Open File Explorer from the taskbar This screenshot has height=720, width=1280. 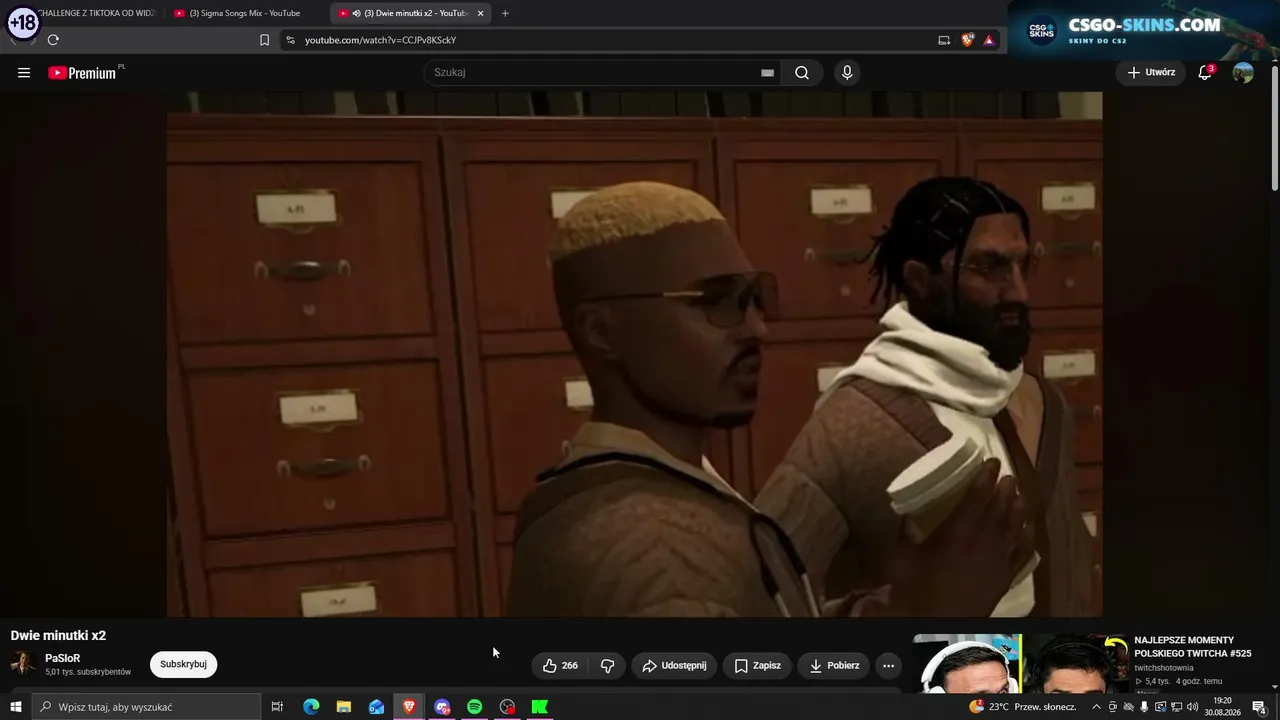pyautogui.click(x=343, y=707)
